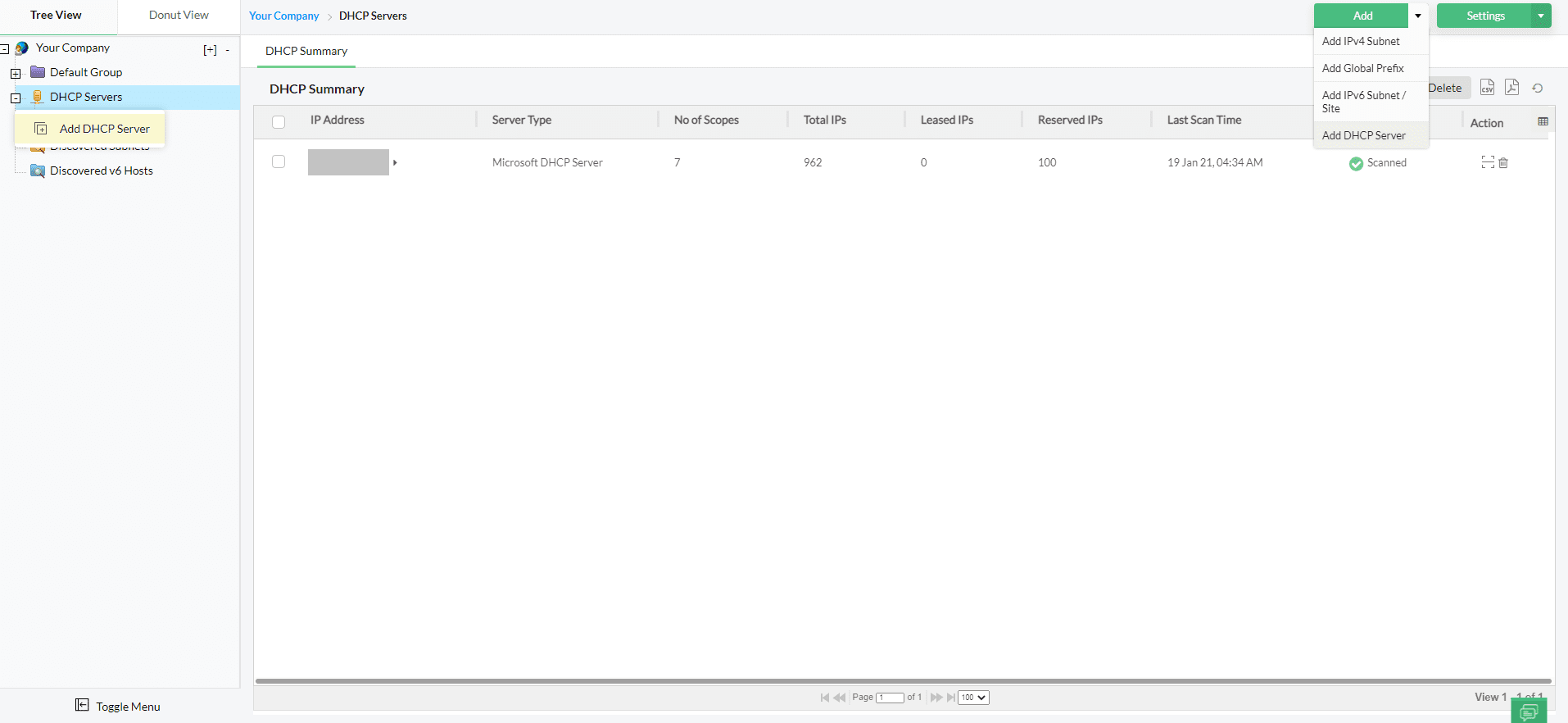Switch to the Tree View tab
The width and height of the screenshot is (1568, 723).
tap(57, 16)
